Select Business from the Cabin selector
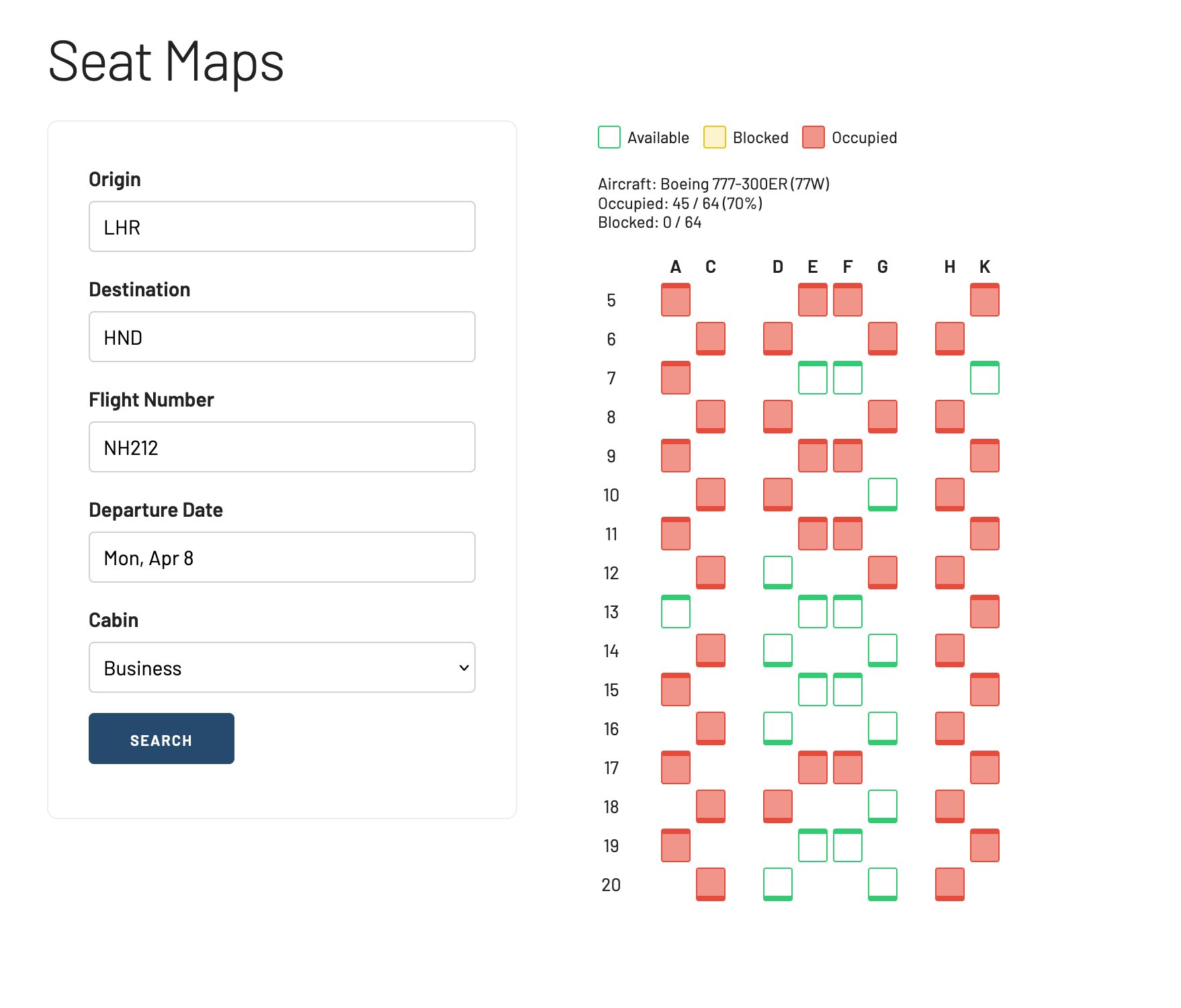1181x1008 pixels. [x=281, y=667]
